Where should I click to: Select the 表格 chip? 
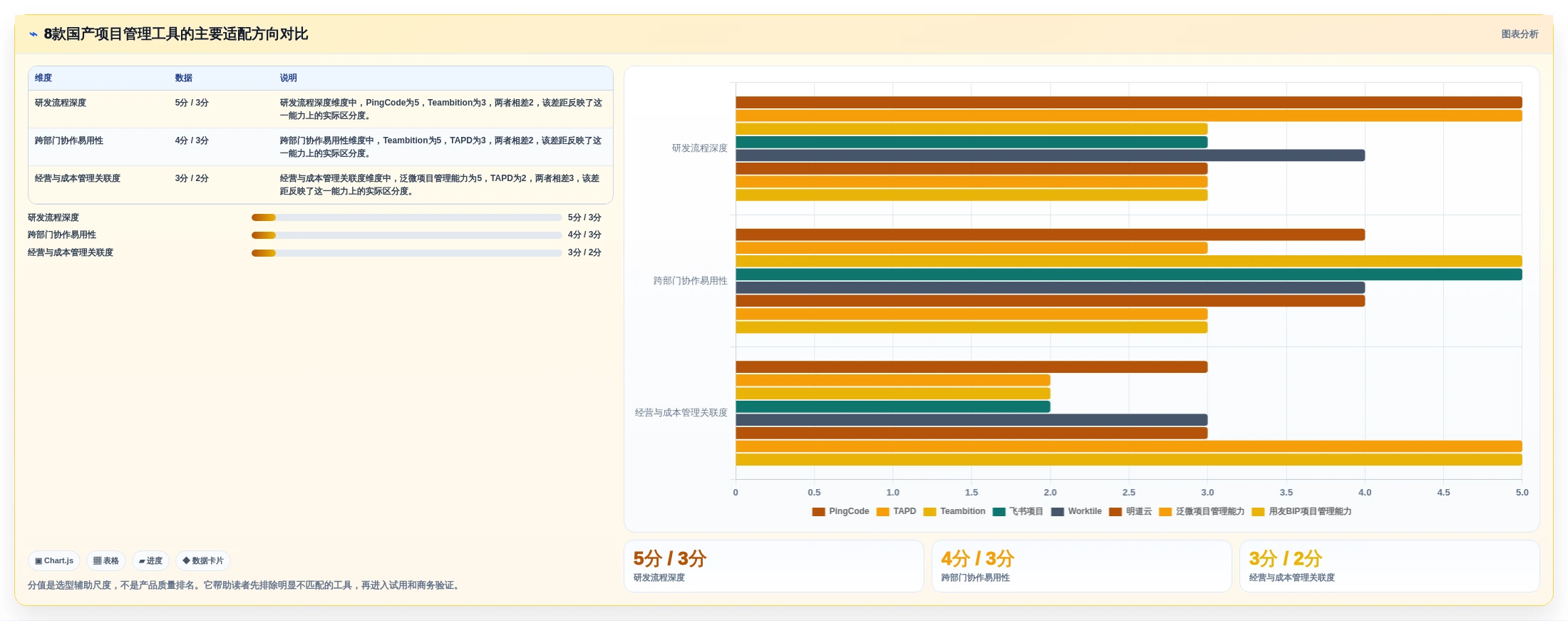pos(106,561)
